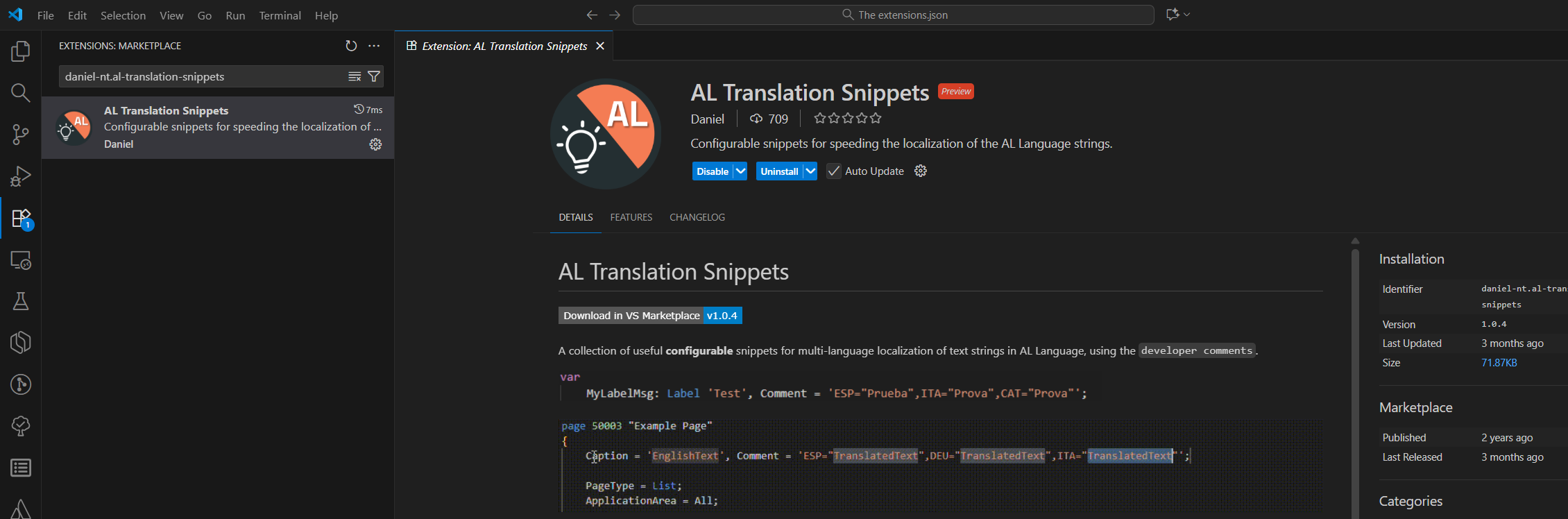
Task: Open the Copilot chat dropdown in title bar
Action: 1178,15
